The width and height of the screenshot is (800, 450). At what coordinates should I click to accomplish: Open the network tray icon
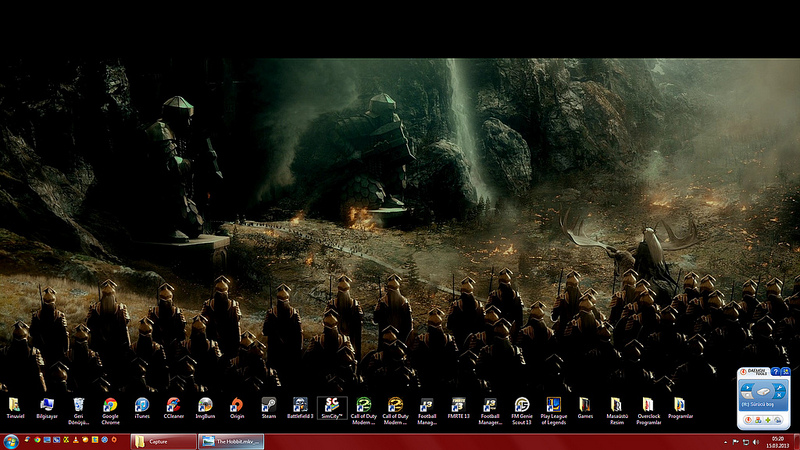click(x=746, y=442)
